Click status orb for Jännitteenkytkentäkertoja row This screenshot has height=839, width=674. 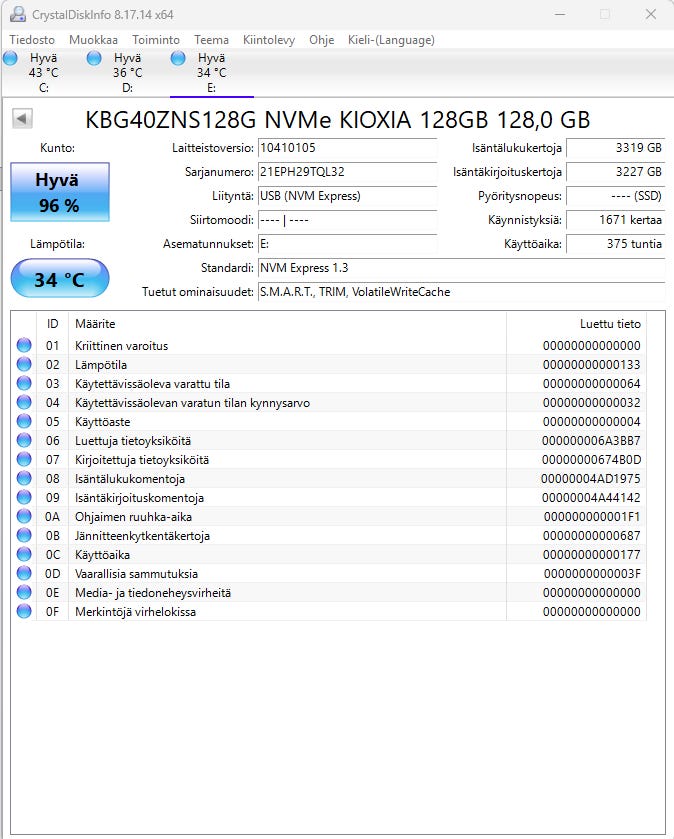coord(24,535)
